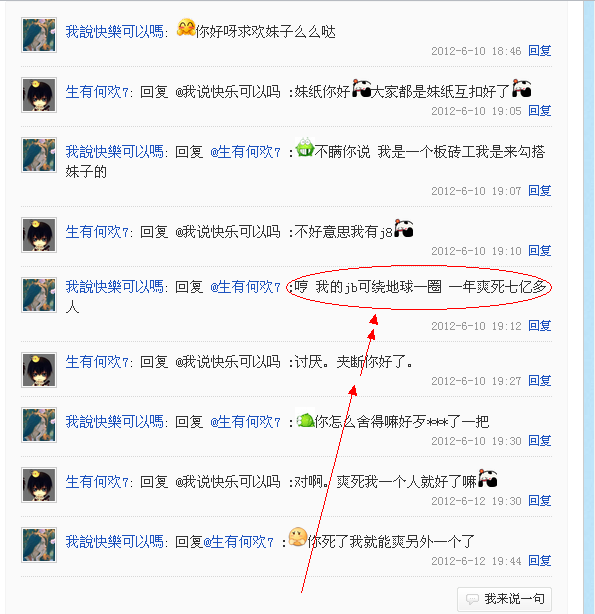This screenshot has width=595, height=614.
Task: Click the angry yellow emoji in the last comment
Action: coord(298,537)
